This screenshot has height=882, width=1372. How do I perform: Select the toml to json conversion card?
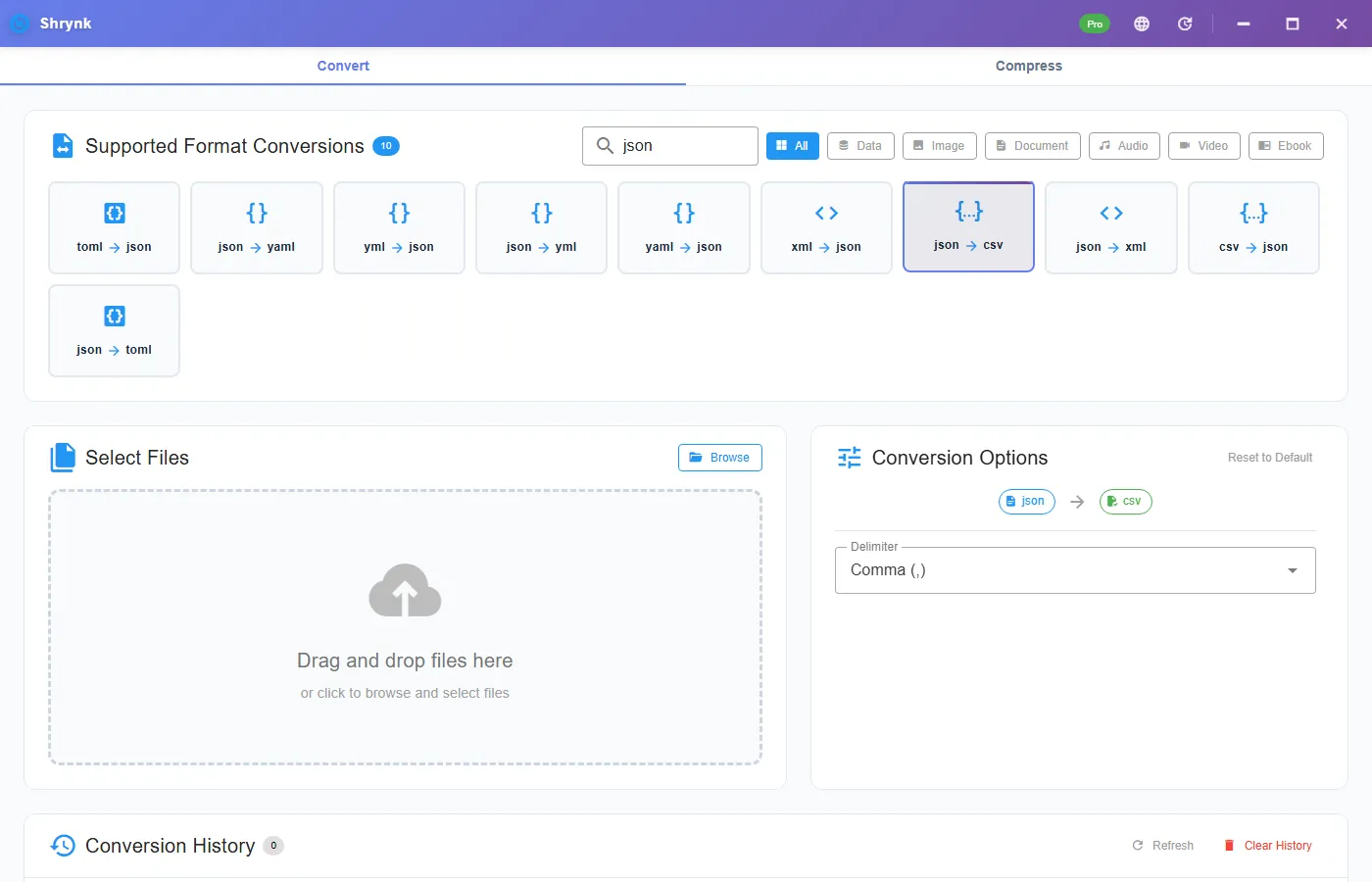click(x=114, y=227)
